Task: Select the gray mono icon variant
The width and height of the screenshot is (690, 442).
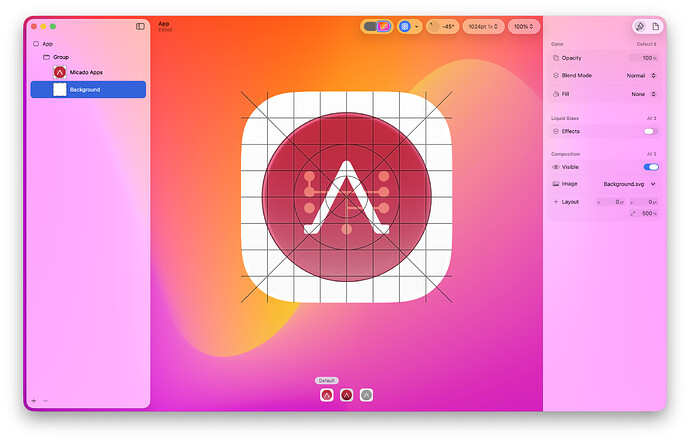Action: click(x=366, y=395)
